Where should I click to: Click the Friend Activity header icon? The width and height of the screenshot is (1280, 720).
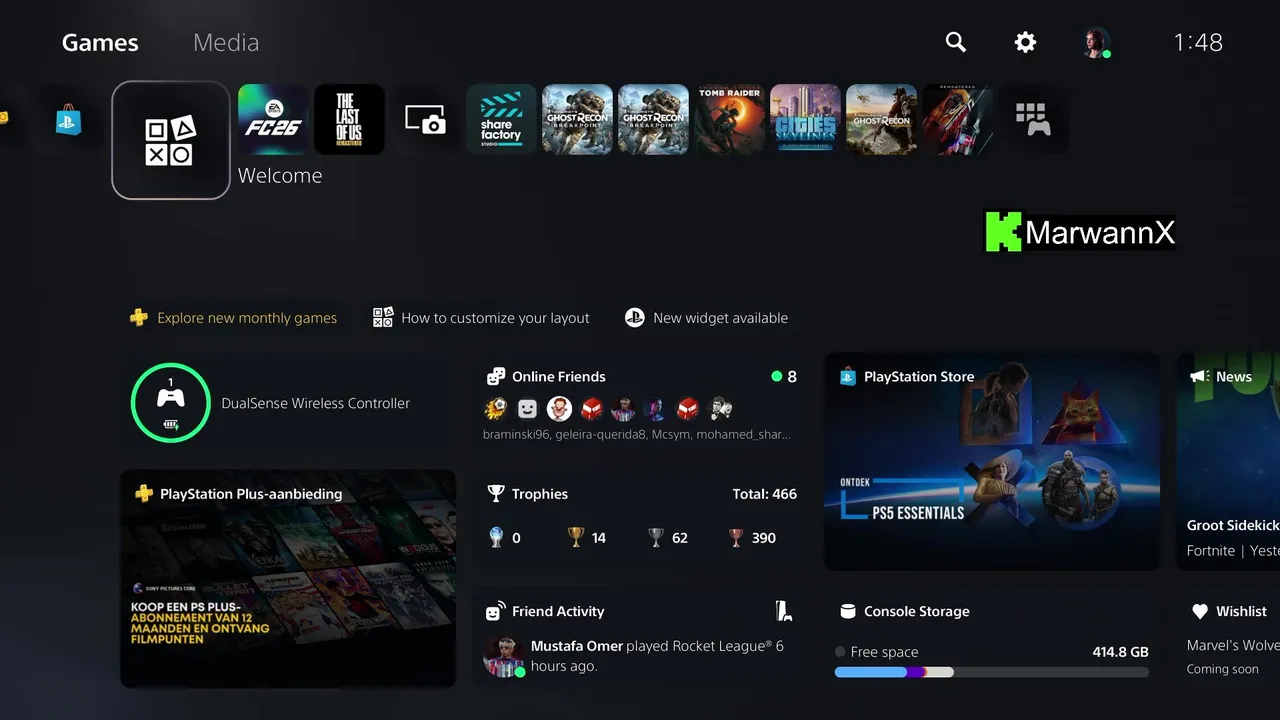coord(495,611)
